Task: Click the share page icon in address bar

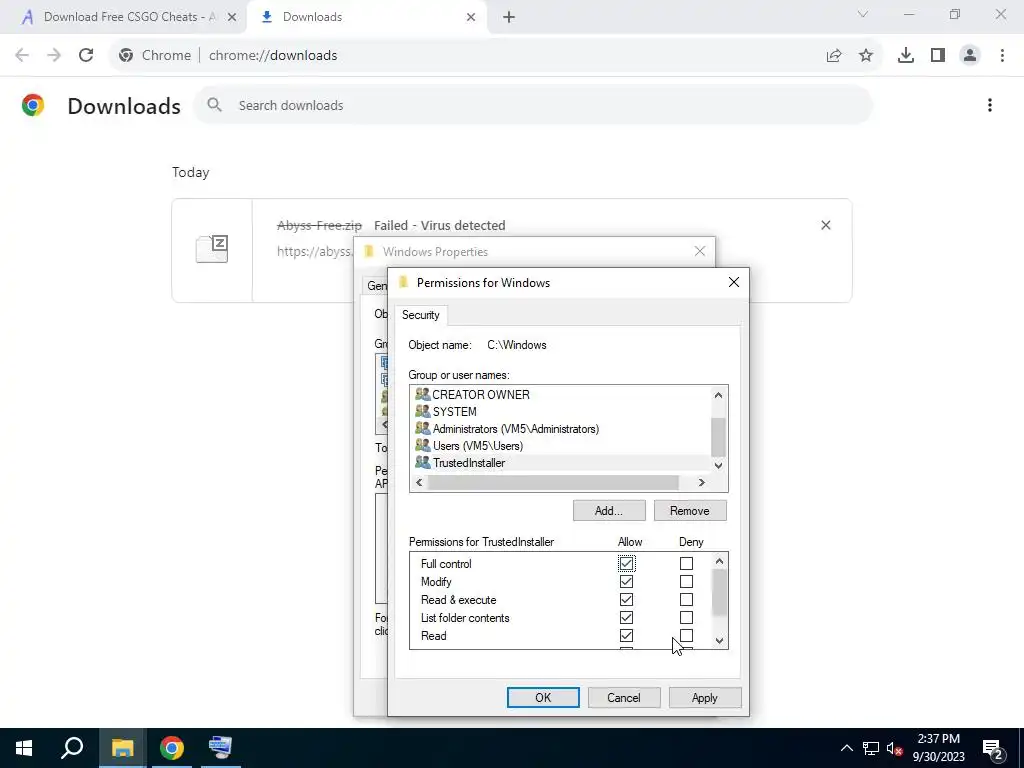Action: 834,56
